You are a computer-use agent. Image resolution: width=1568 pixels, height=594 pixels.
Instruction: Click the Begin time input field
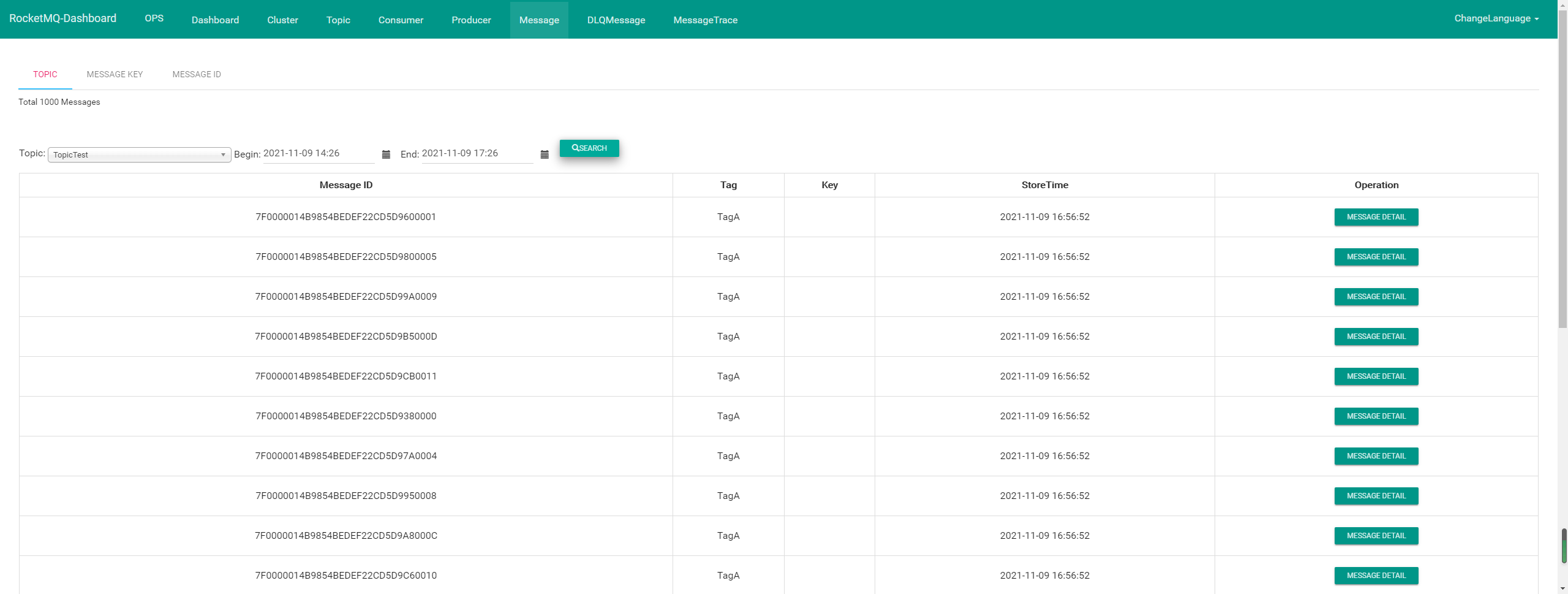tap(318, 153)
